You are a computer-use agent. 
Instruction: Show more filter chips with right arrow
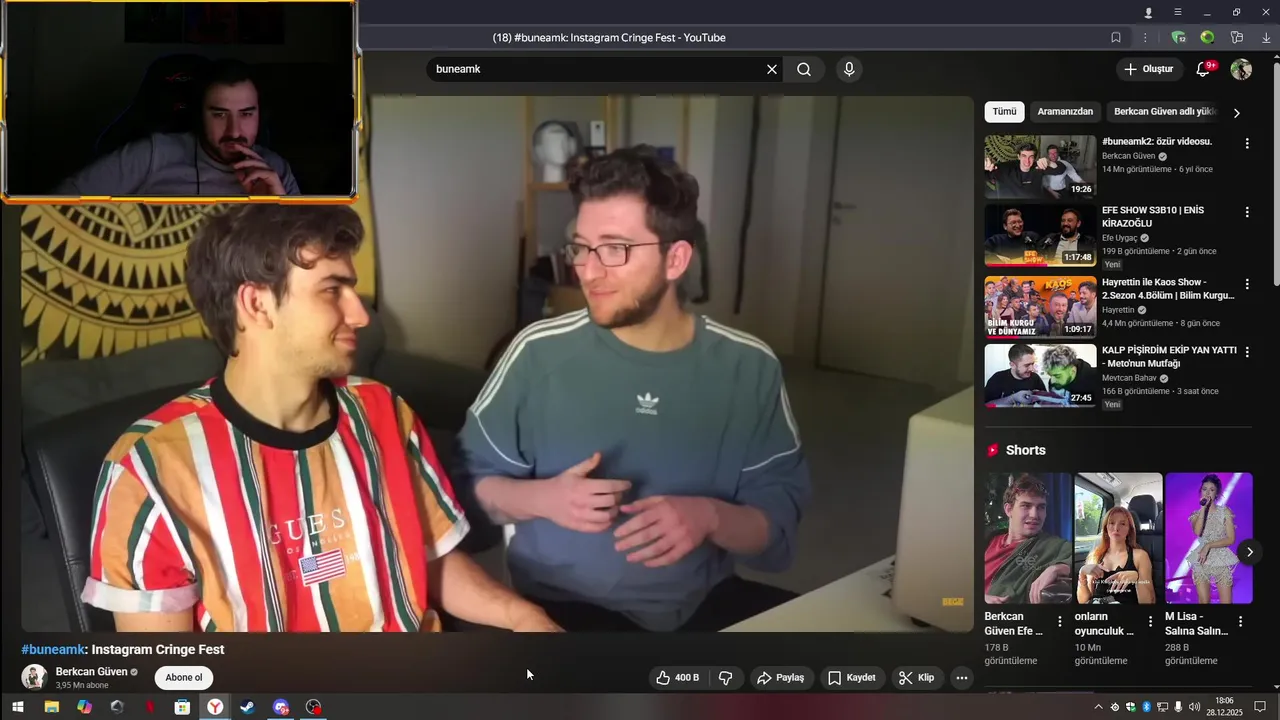(1237, 113)
